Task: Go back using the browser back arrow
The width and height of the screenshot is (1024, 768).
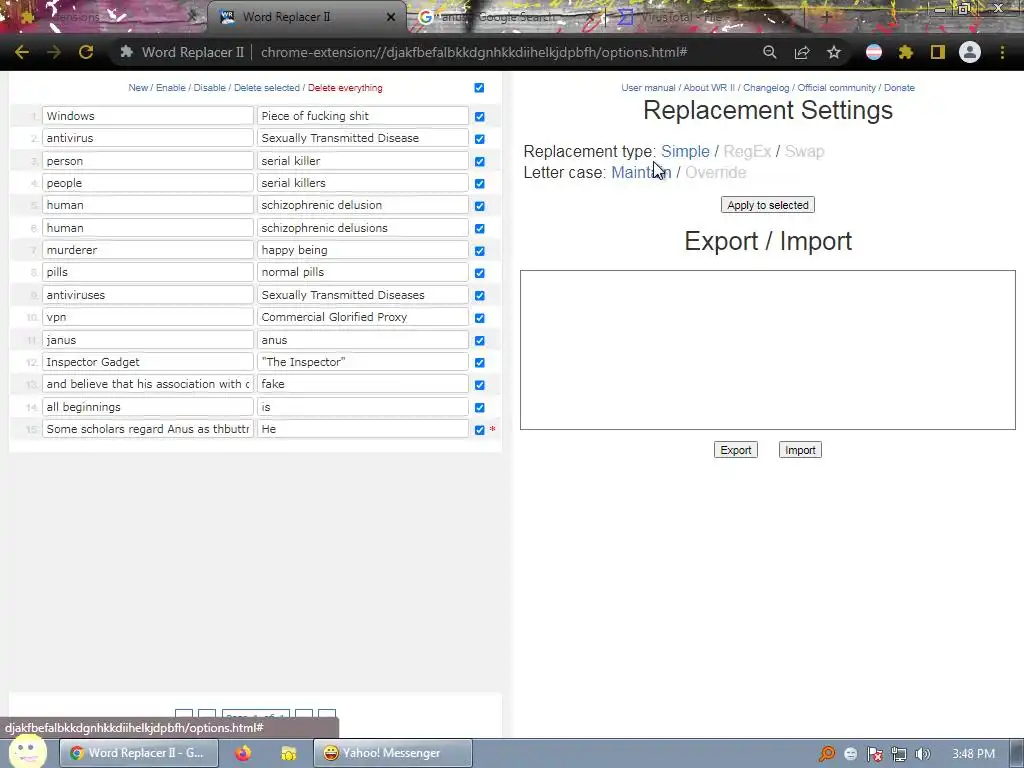Action: (x=22, y=52)
